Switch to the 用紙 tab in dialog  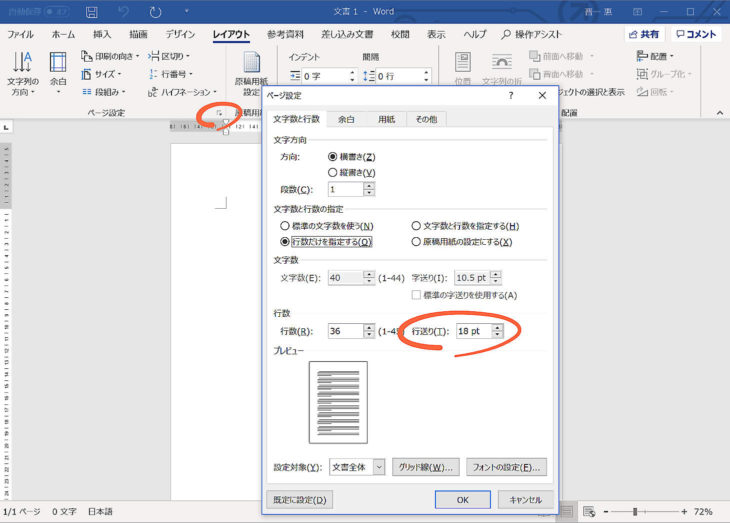click(385, 119)
